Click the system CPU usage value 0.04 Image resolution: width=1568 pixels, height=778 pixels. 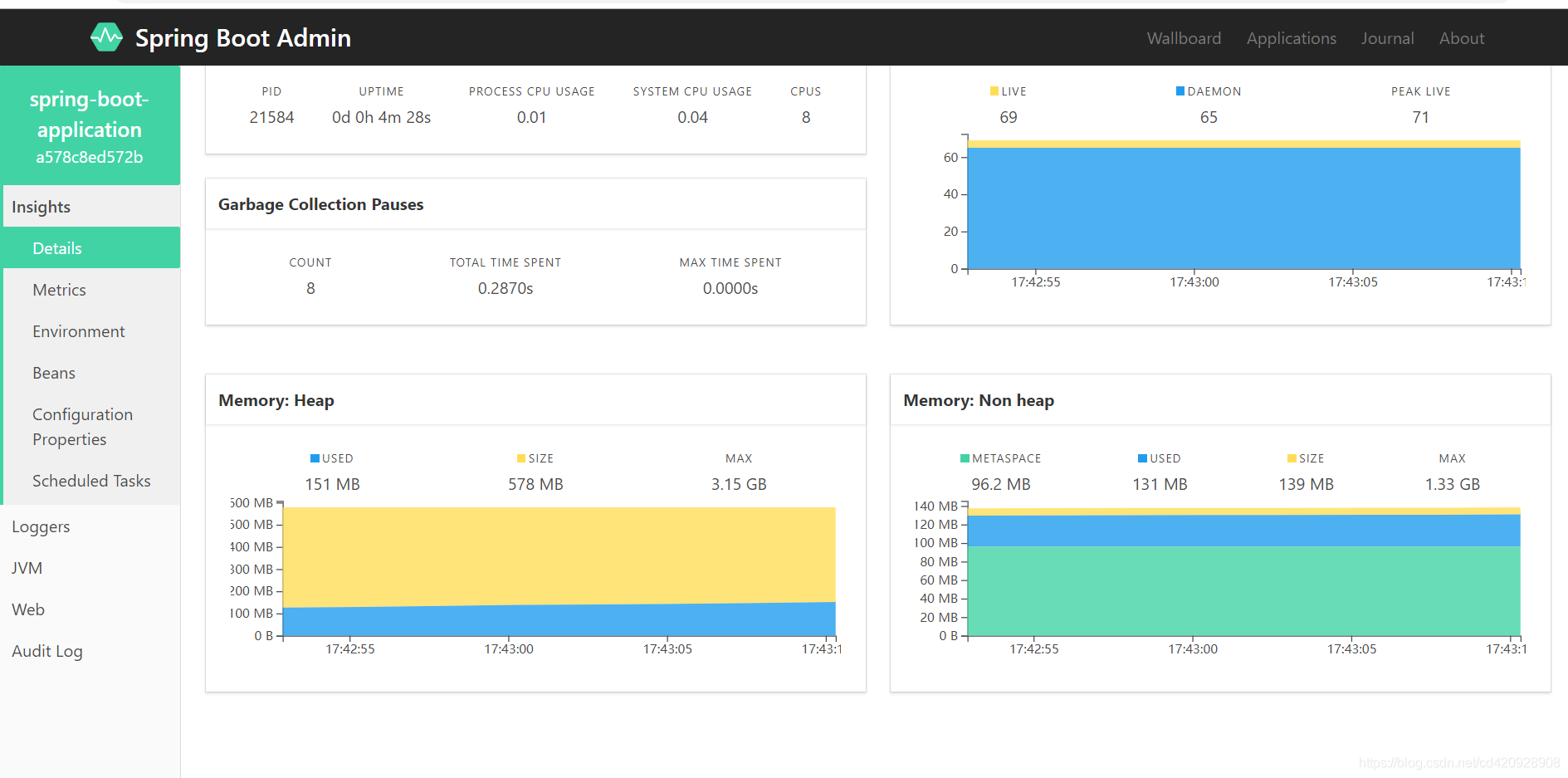[692, 117]
